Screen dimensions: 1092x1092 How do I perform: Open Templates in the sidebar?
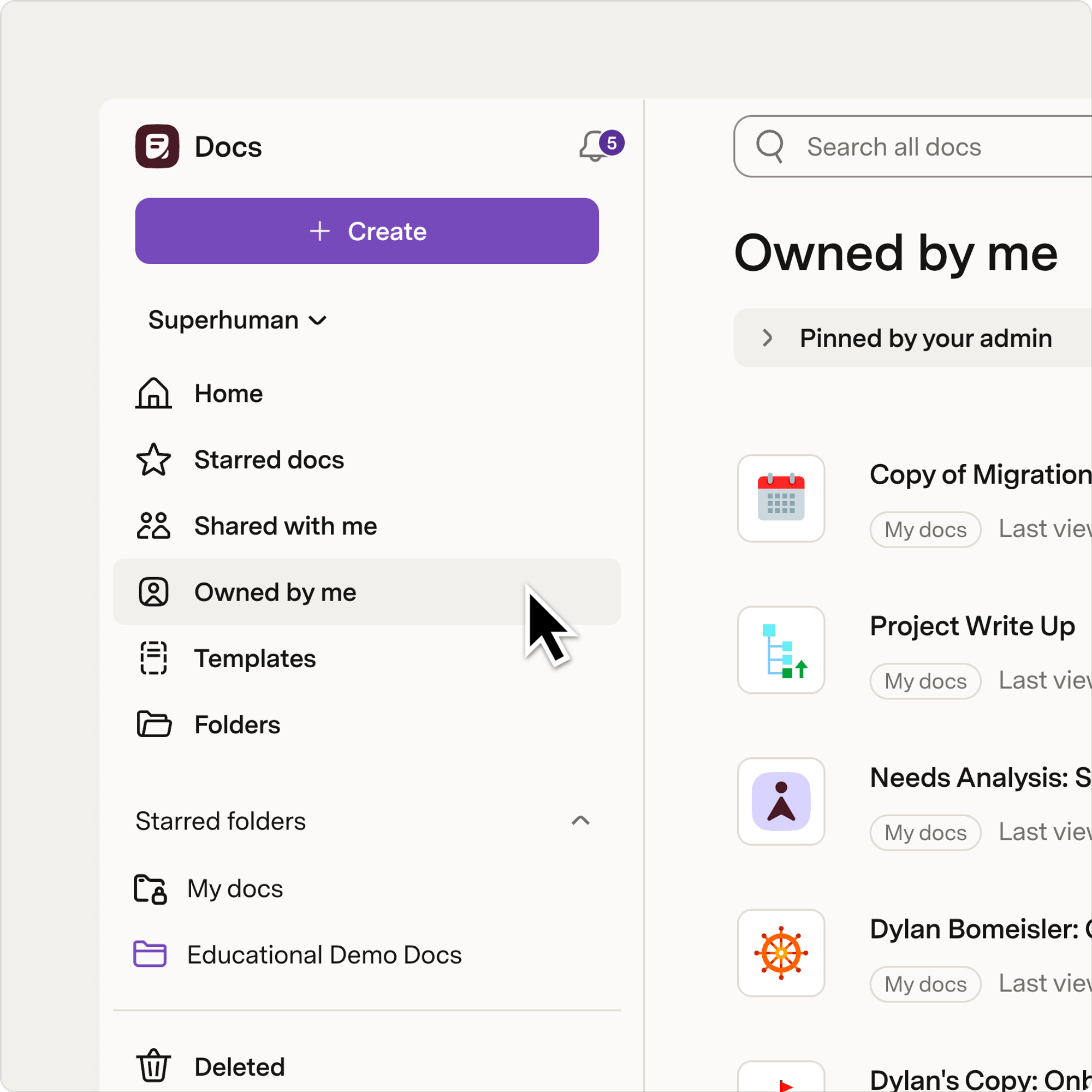point(367,658)
